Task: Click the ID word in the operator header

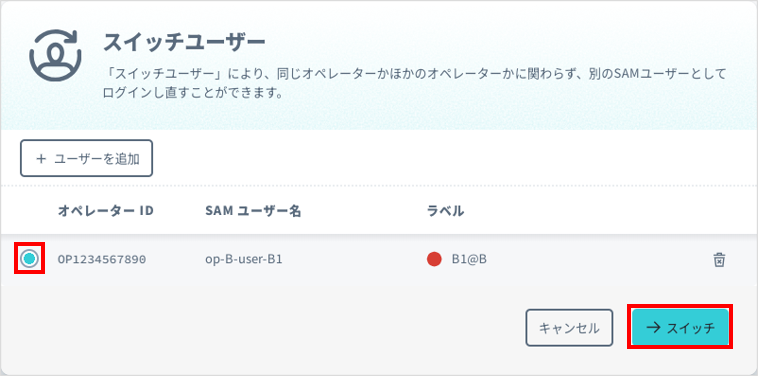Action: [x=146, y=211]
